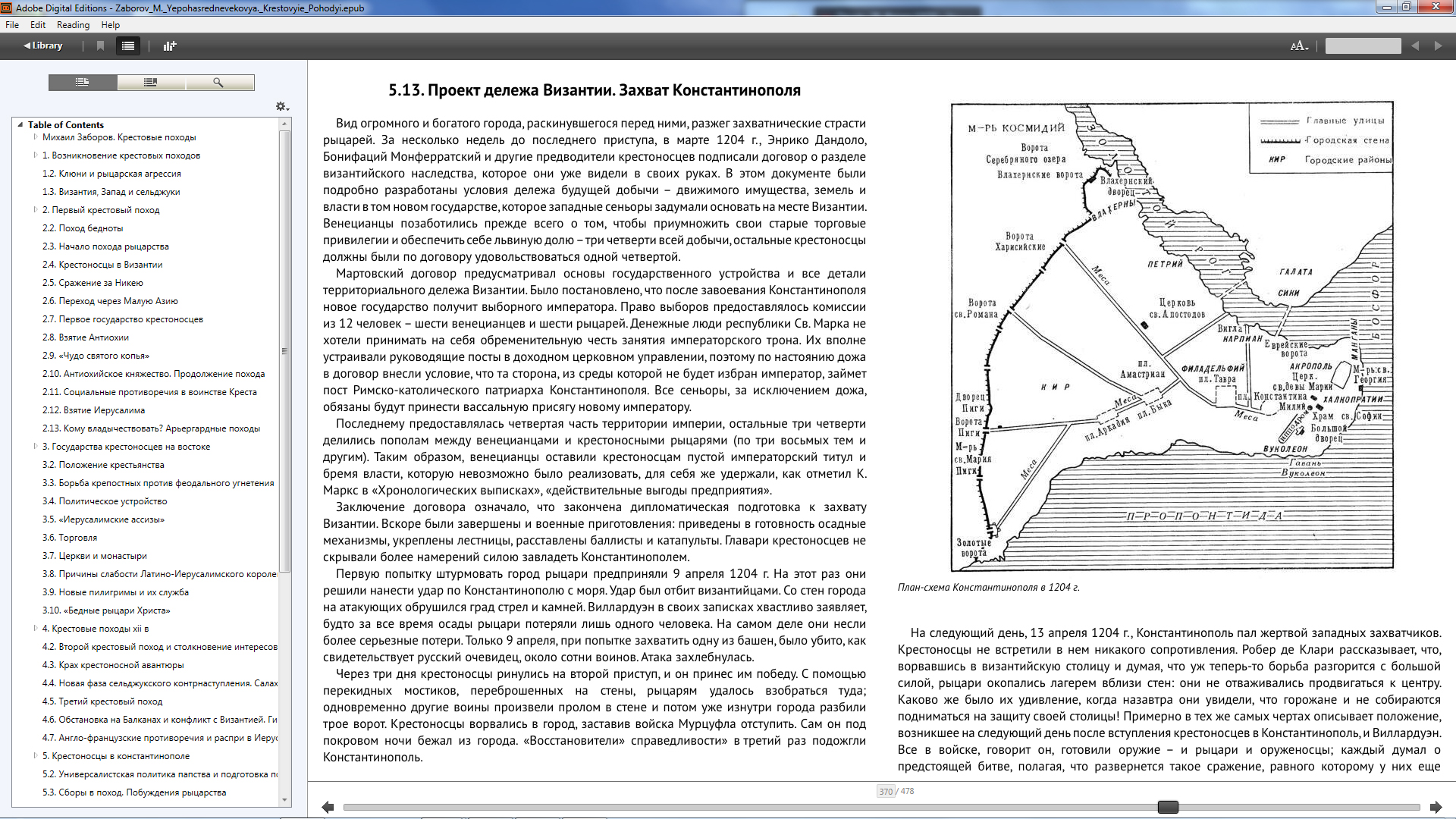Switch to the Bookmarks panel tab

[151, 82]
